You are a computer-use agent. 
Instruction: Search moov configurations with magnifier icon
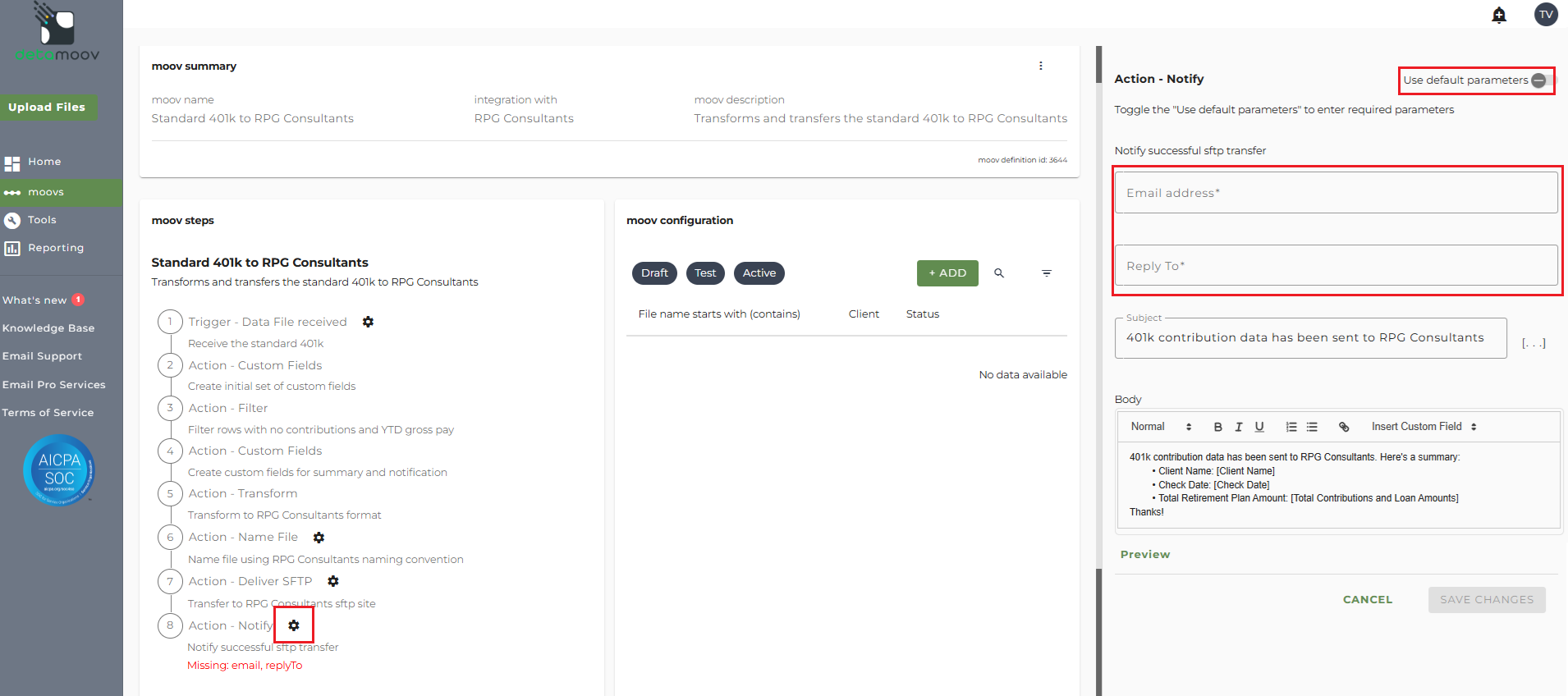coord(999,273)
